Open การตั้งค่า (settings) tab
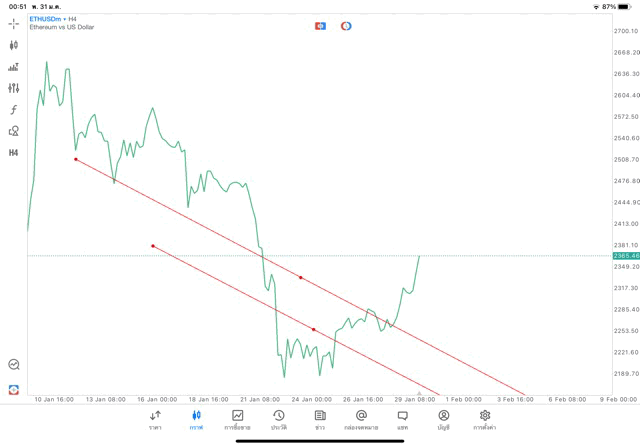Screen dimensions: 640x447 pos(484,419)
